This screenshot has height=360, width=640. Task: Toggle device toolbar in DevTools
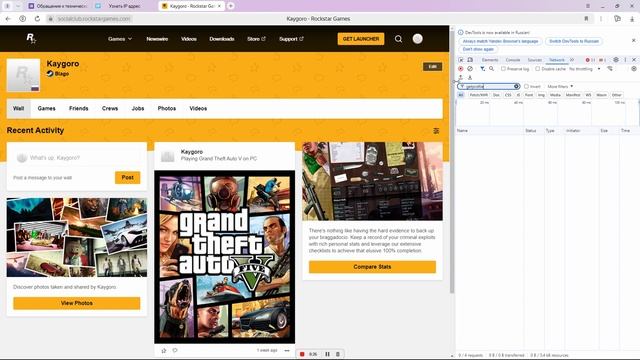[x=470, y=60]
